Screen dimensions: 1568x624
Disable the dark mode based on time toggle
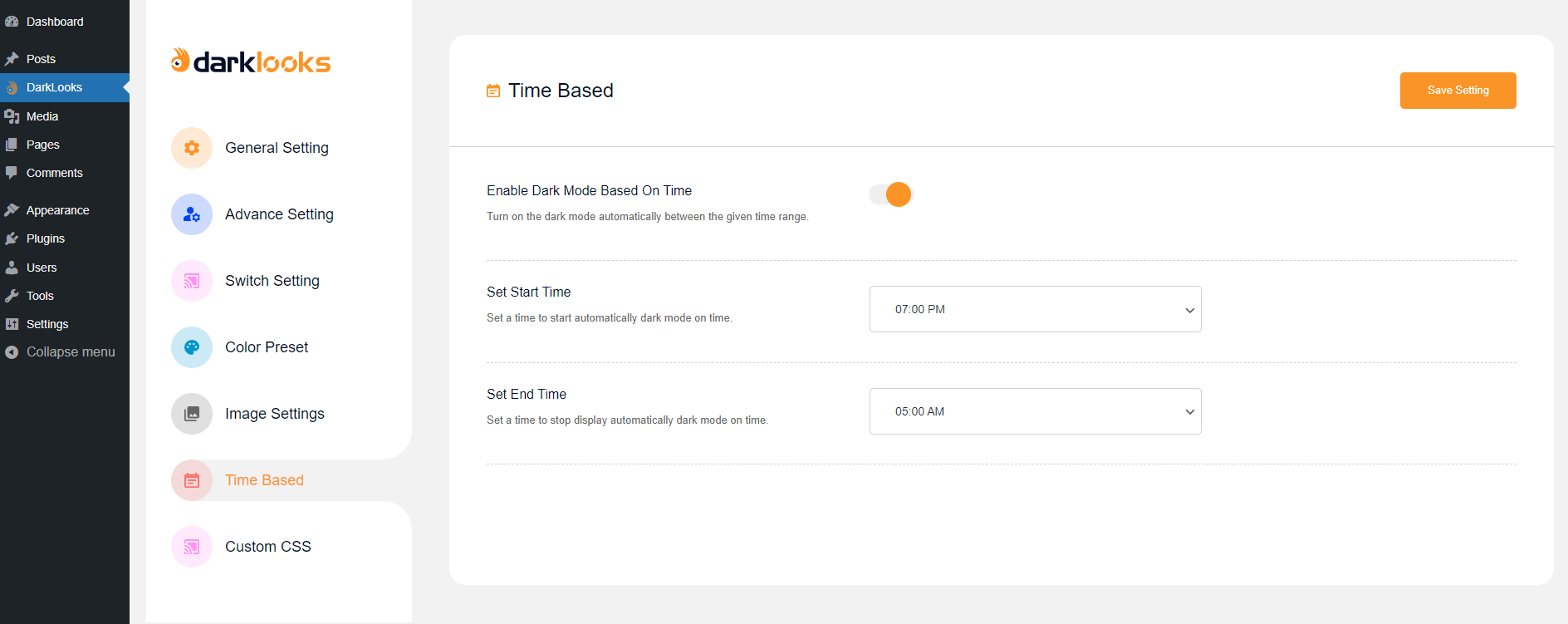890,194
